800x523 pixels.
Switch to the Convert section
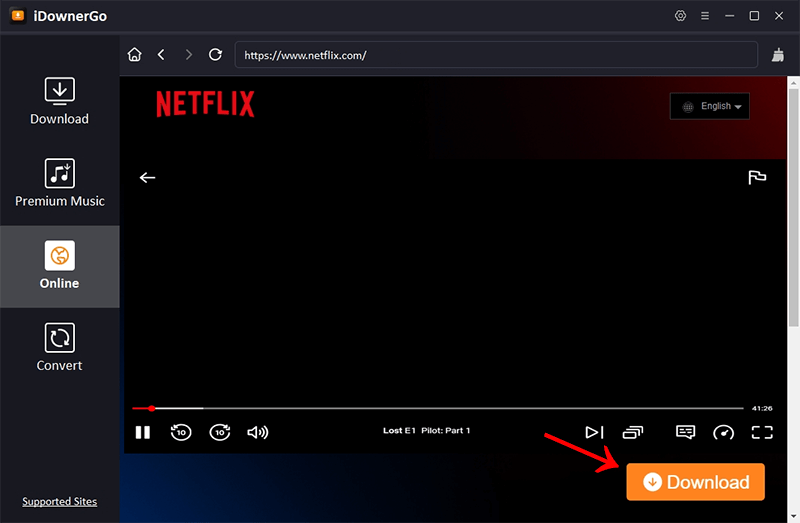[59, 347]
